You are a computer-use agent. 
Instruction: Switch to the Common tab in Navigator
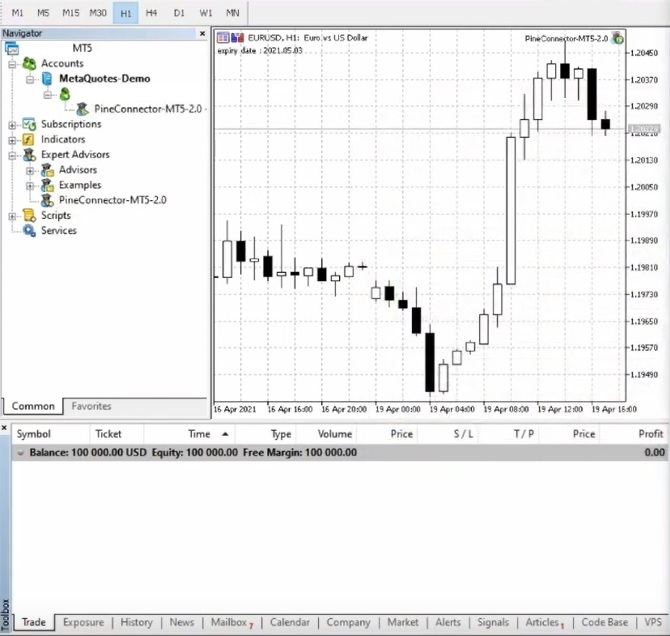click(x=33, y=406)
